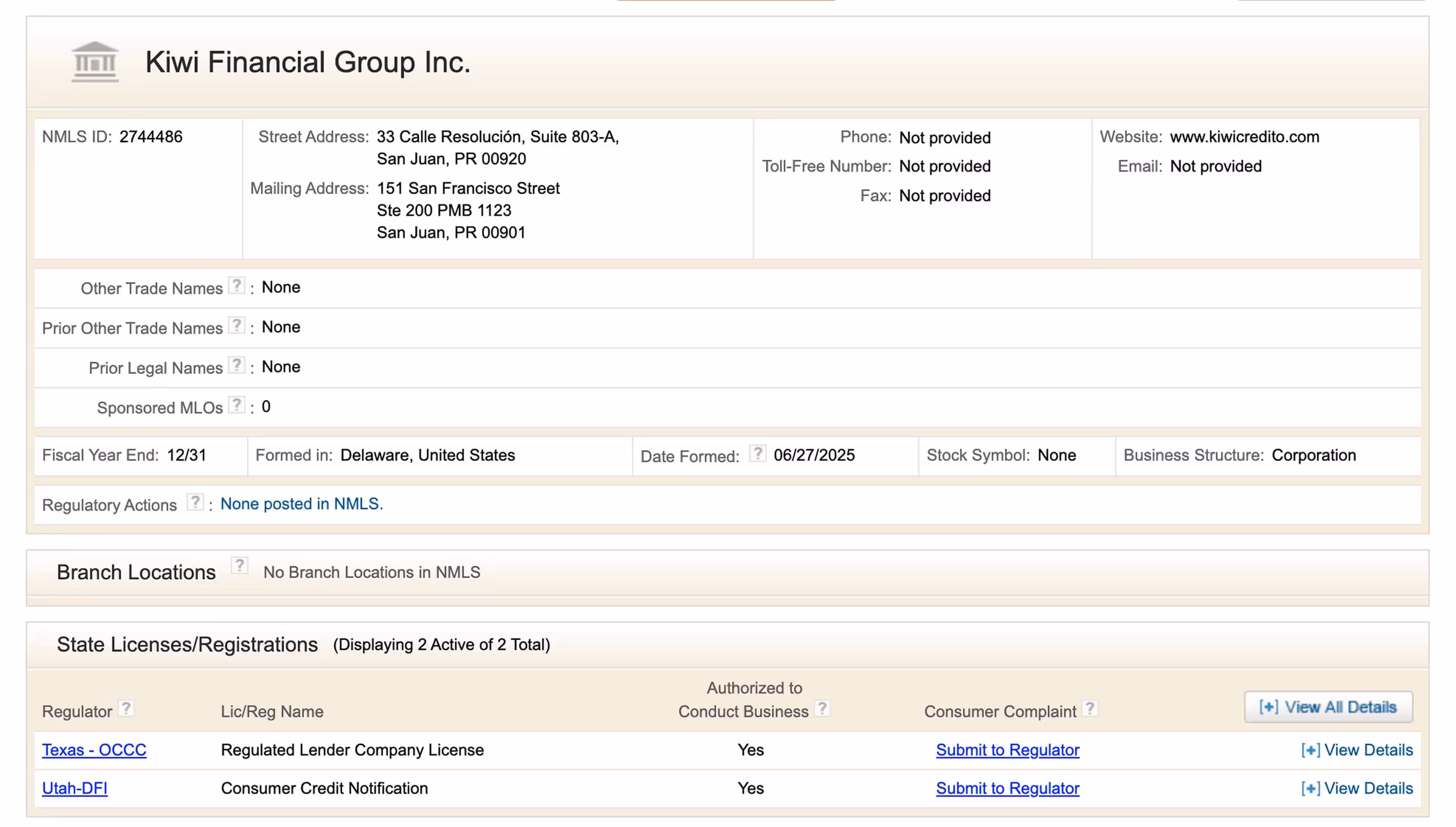Click the www.kiwicredito.com website text
This screenshot has height=827, width=1456.
pyautogui.click(x=1244, y=137)
